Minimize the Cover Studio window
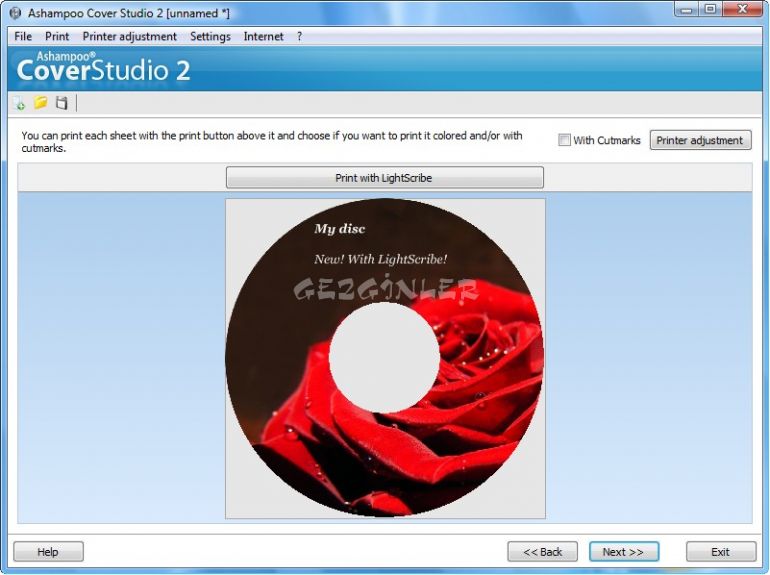Screen dimensions: 770x575 coord(687,9)
